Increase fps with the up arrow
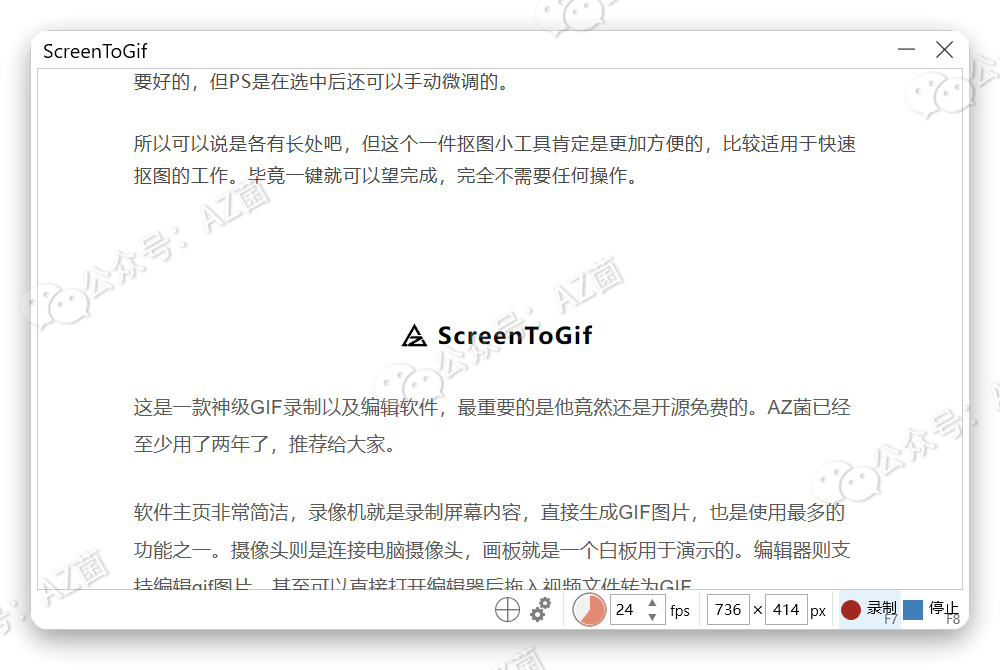 652,602
